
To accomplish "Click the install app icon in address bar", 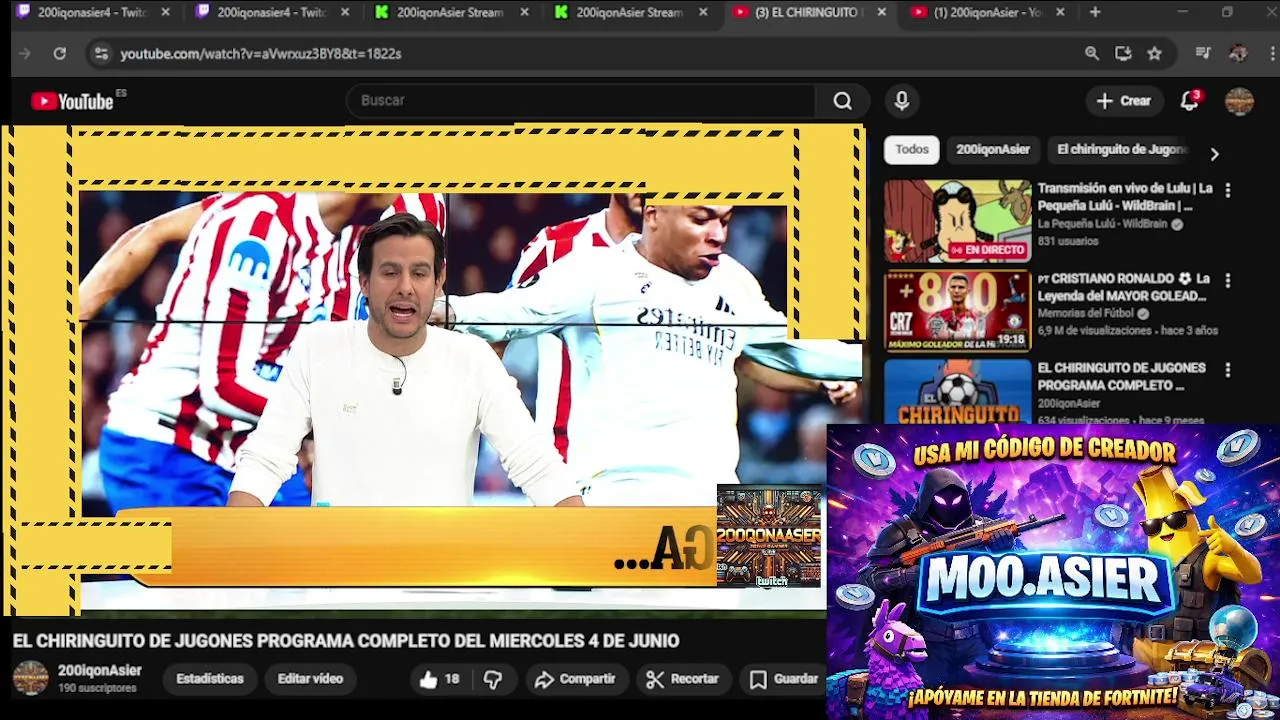I will (x=1123, y=54).
